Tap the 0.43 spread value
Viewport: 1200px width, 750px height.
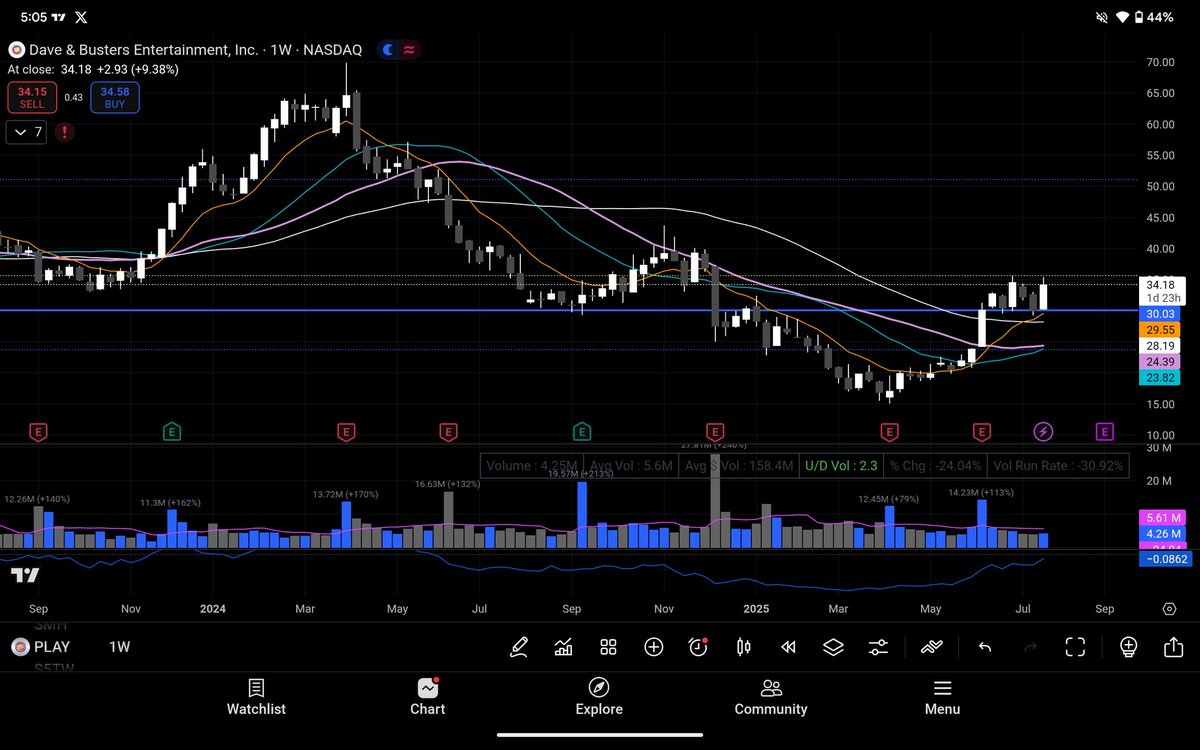74,97
